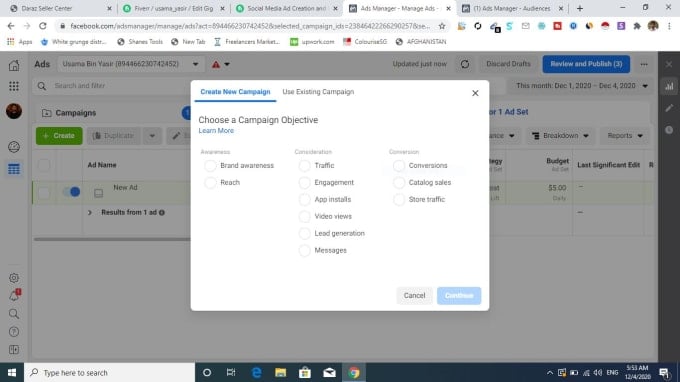Select Store traffic objective
680x382 pixels.
(399, 199)
